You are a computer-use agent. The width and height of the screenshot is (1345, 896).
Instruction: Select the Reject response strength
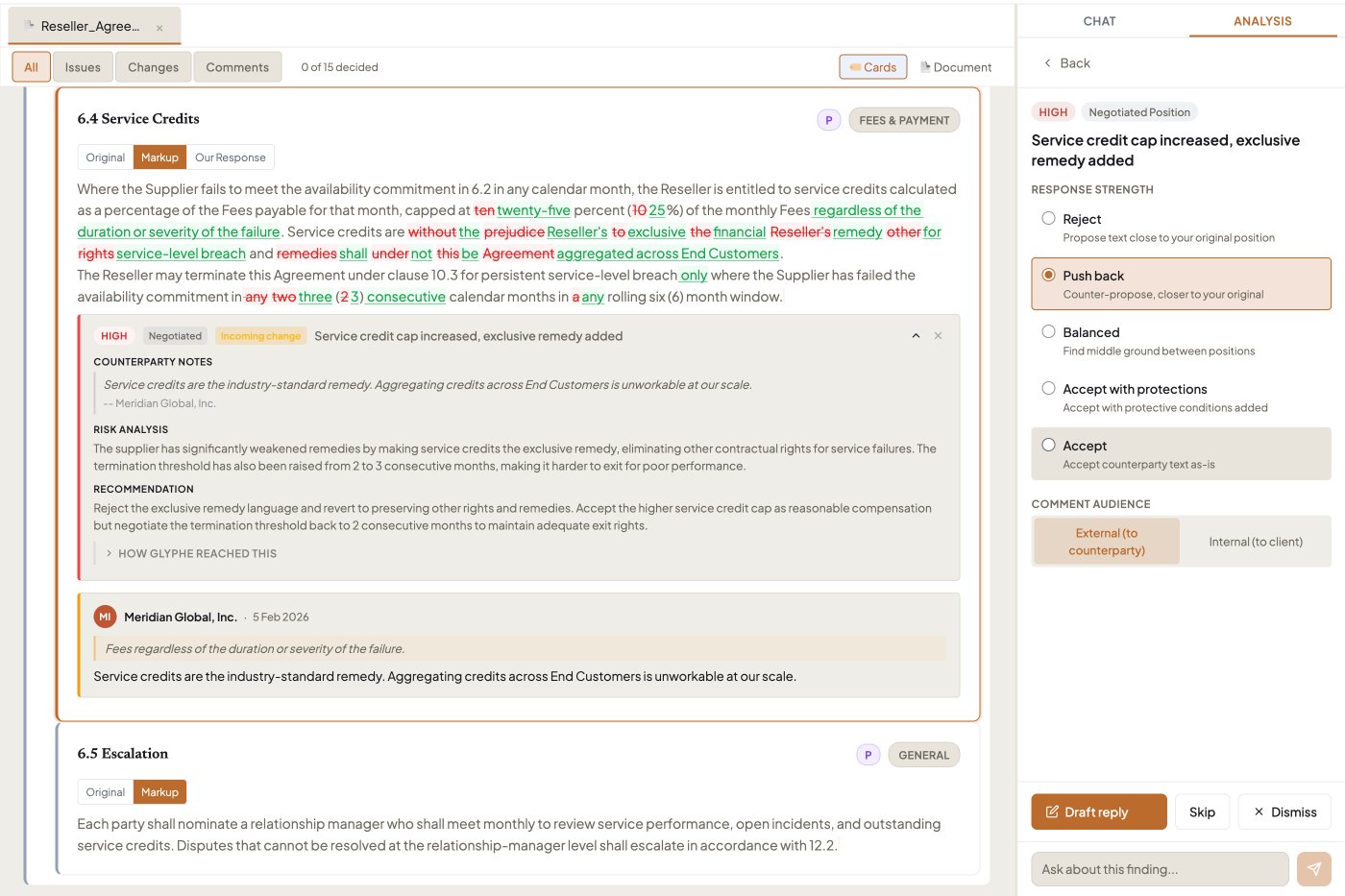1048,219
